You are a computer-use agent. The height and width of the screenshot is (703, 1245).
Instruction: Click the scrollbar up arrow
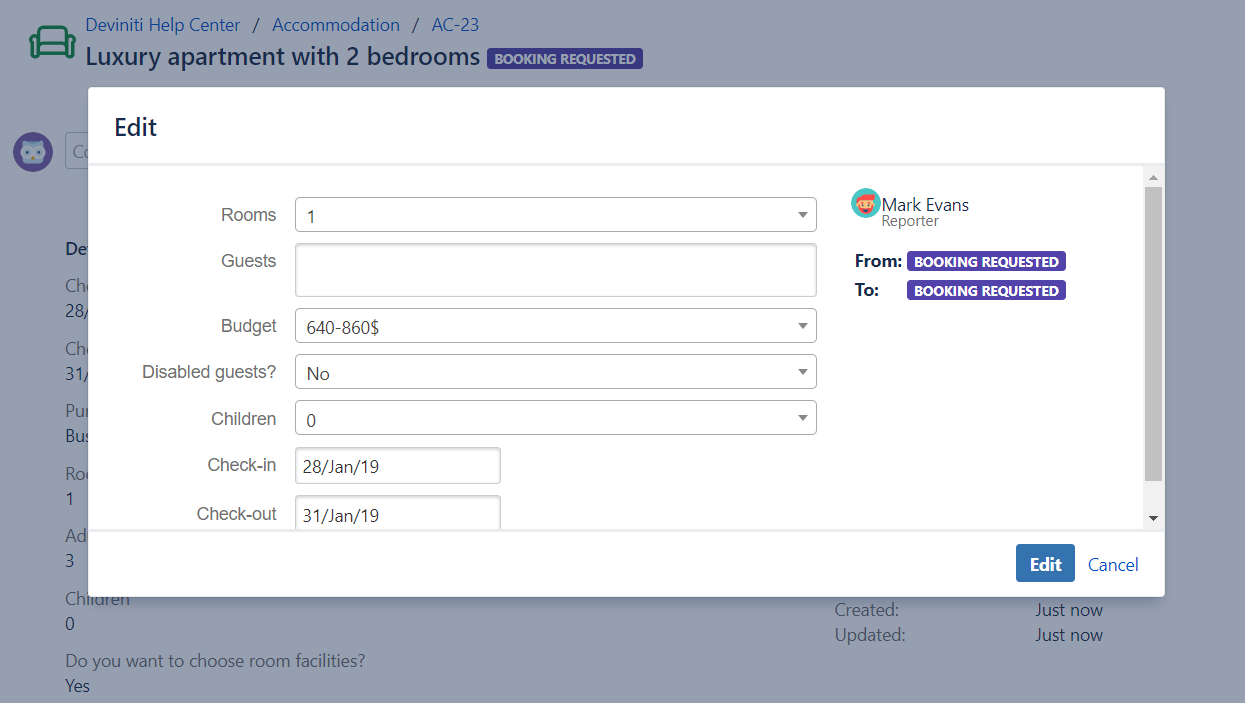point(1153,177)
